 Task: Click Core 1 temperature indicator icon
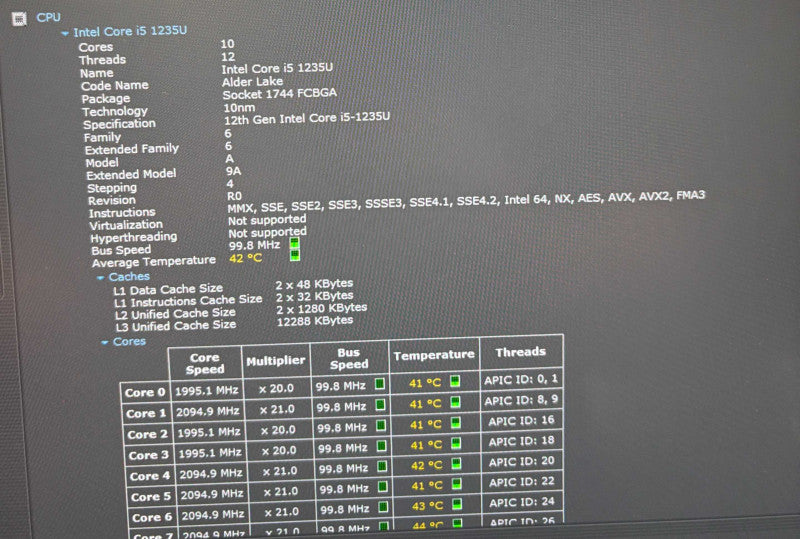click(455, 402)
